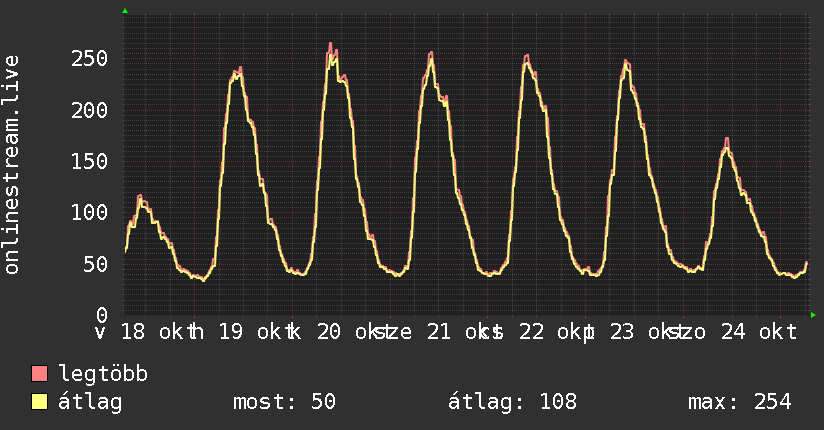
Task: Select the átlag legend label beside yellow swatch
Action: pos(90,402)
